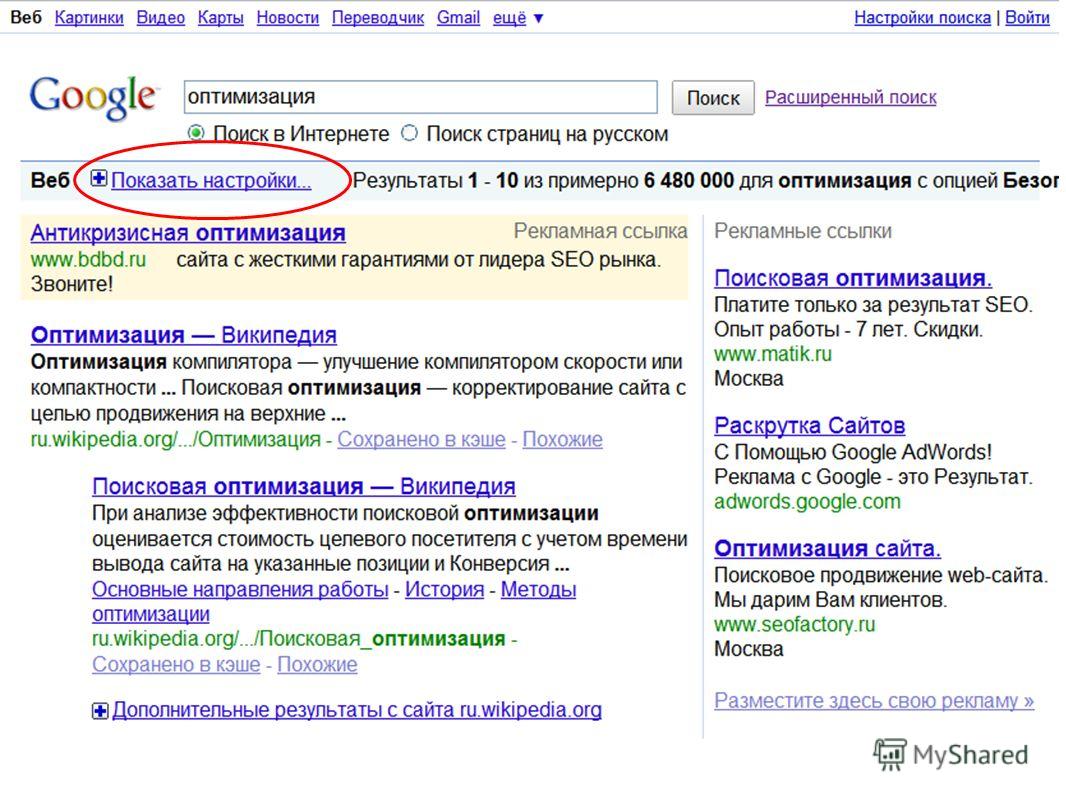1066x800 pixels.
Task: Click the search input field
Action: [x=420, y=97]
